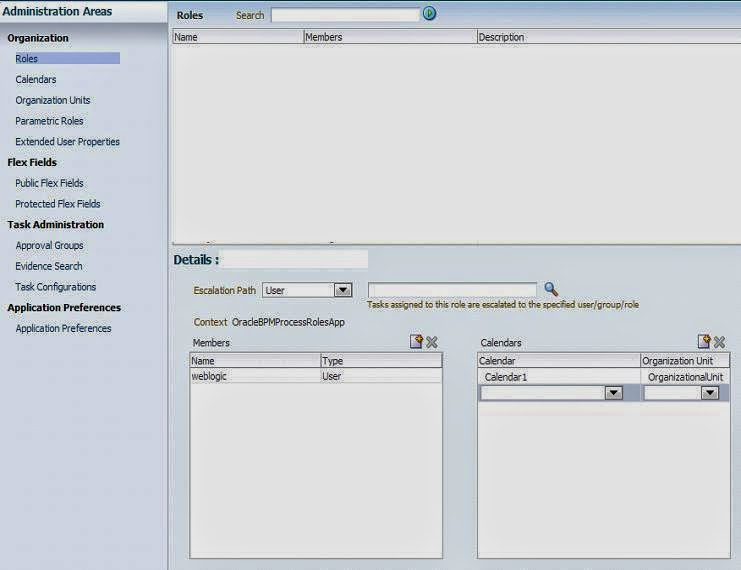This screenshot has height=570, width=741.
Task: Go to Approval Groups
Action: pyautogui.click(x=49, y=246)
